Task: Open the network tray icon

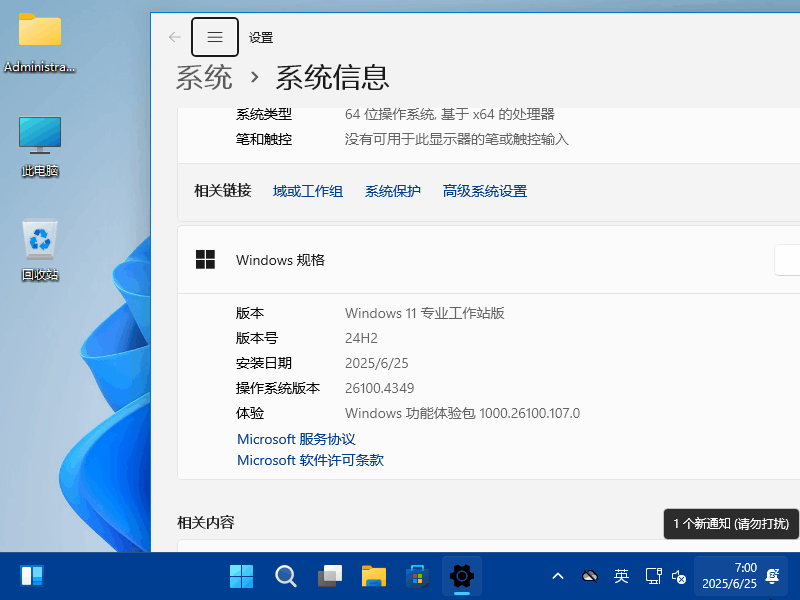Action: (654, 577)
